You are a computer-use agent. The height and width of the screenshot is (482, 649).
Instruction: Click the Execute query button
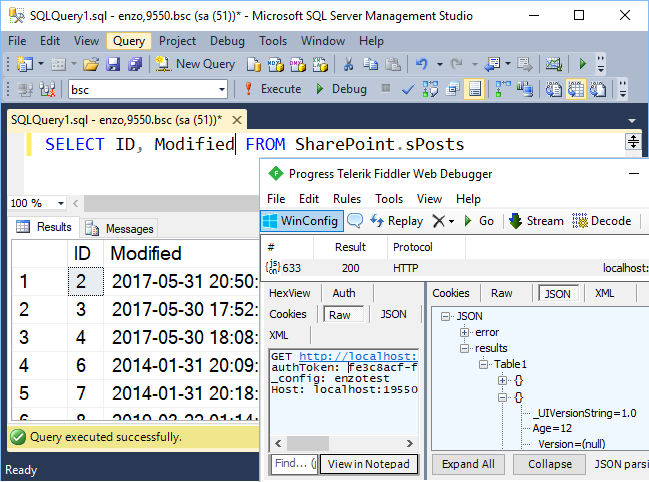click(271, 89)
